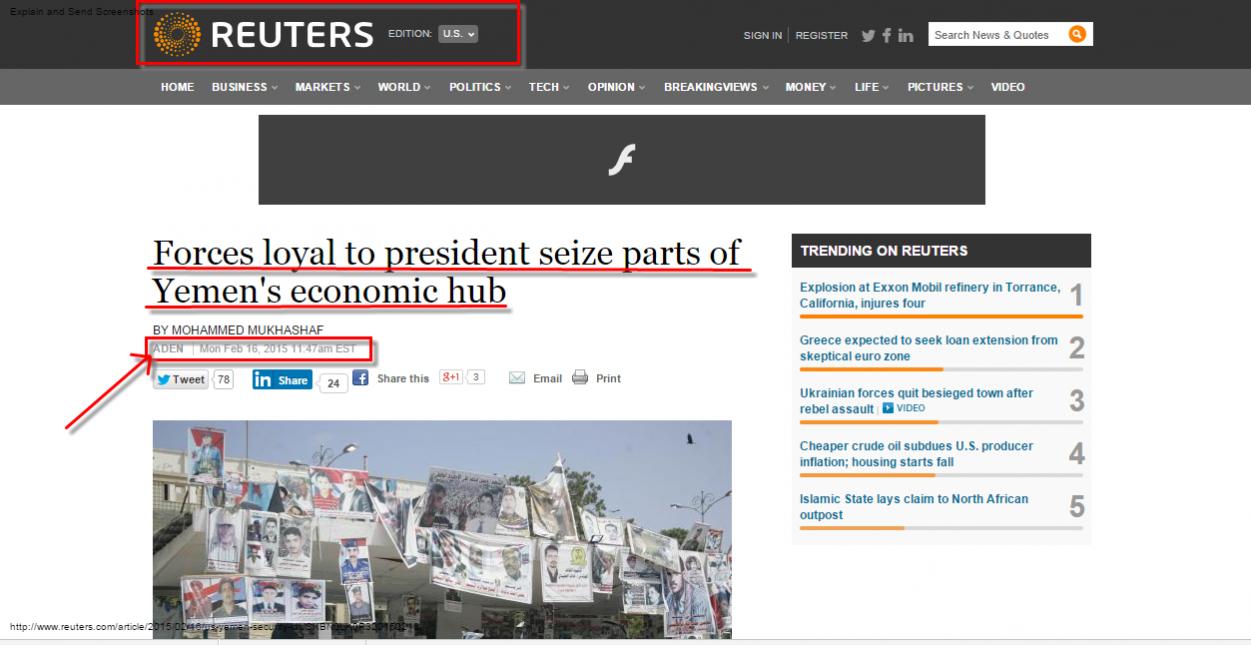1251x645 pixels.
Task: Click the Sign In link
Action: 762,35
